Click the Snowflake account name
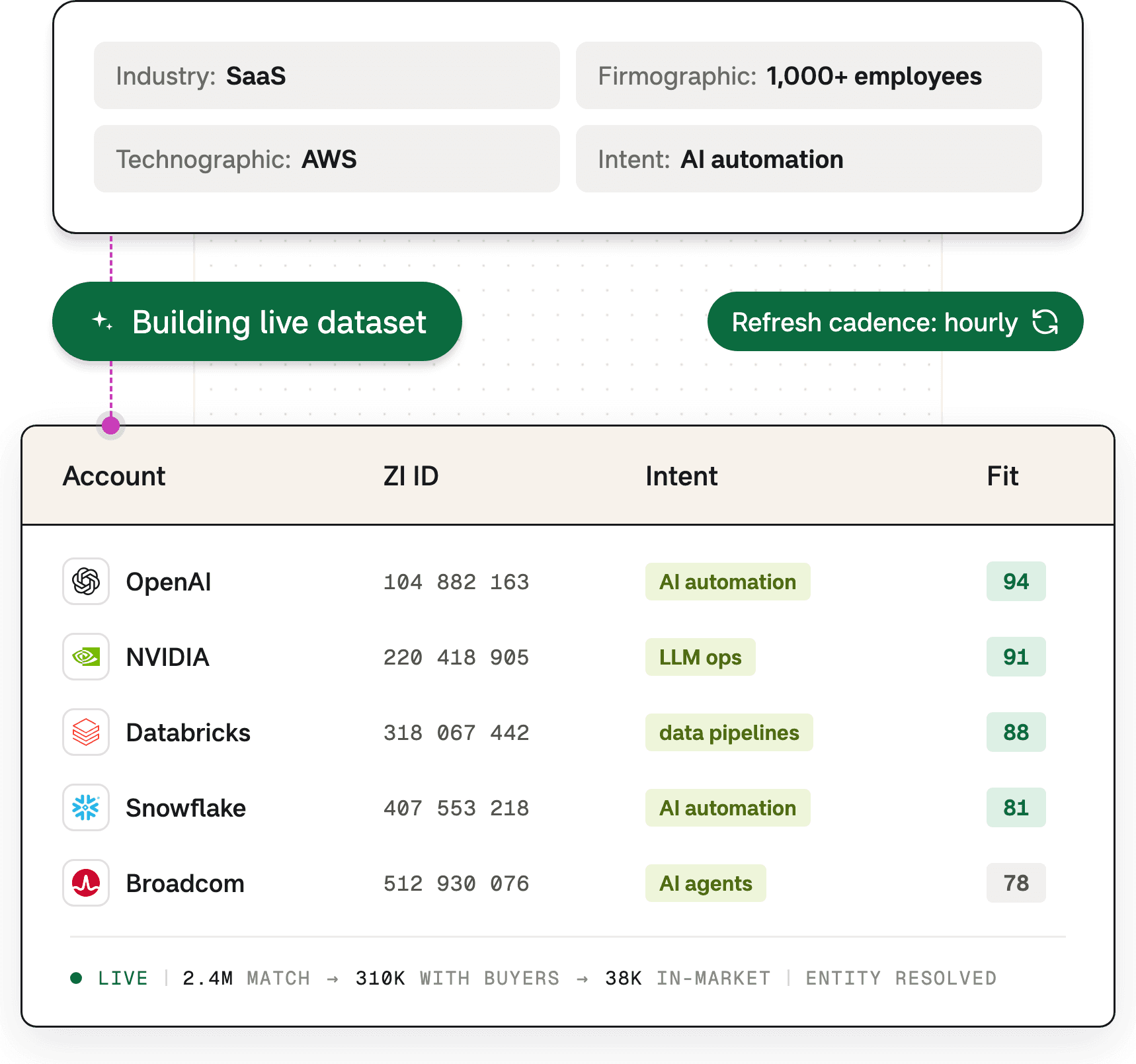 tap(186, 808)
